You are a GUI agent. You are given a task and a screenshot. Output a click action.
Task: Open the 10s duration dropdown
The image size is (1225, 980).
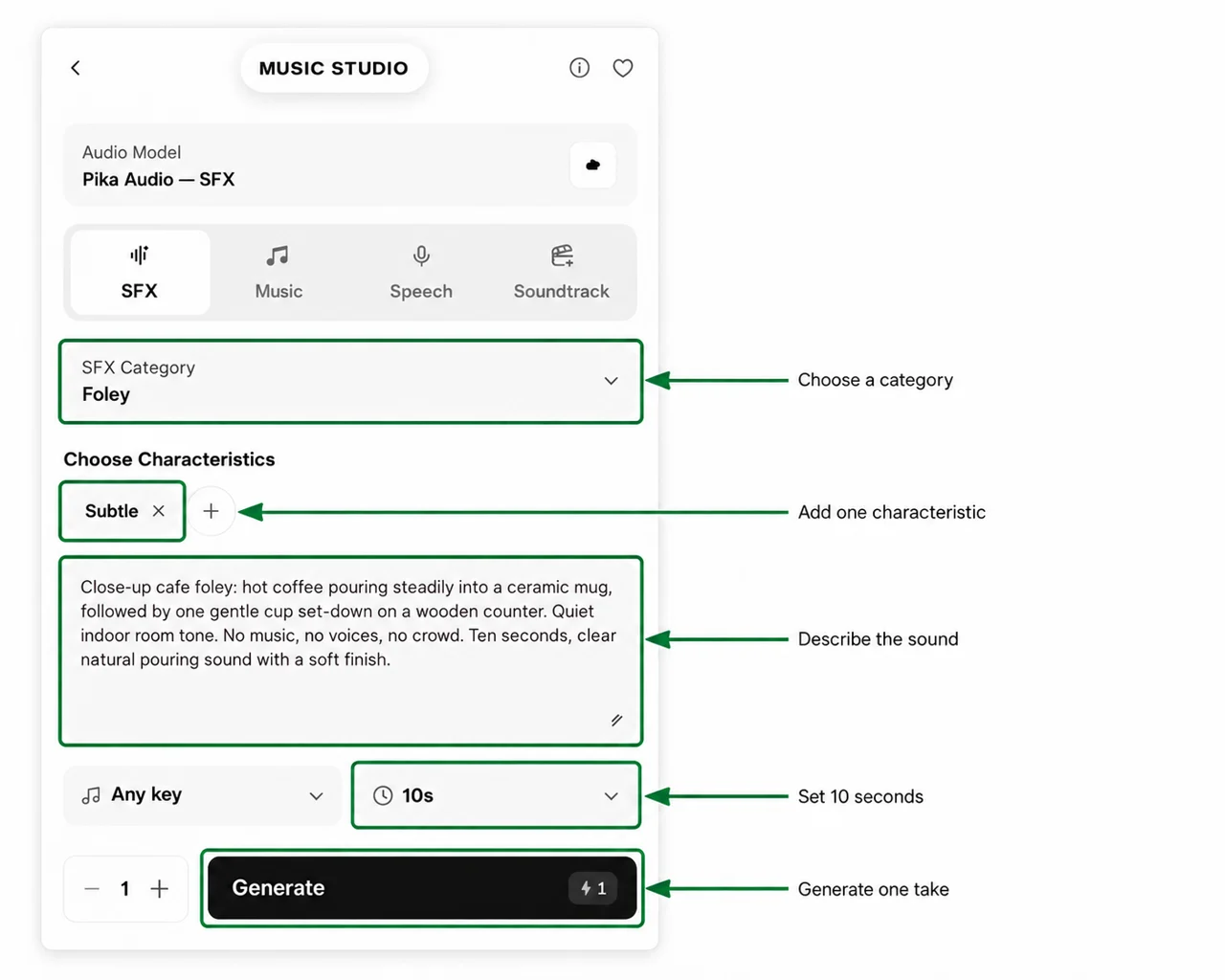(496, 795)
